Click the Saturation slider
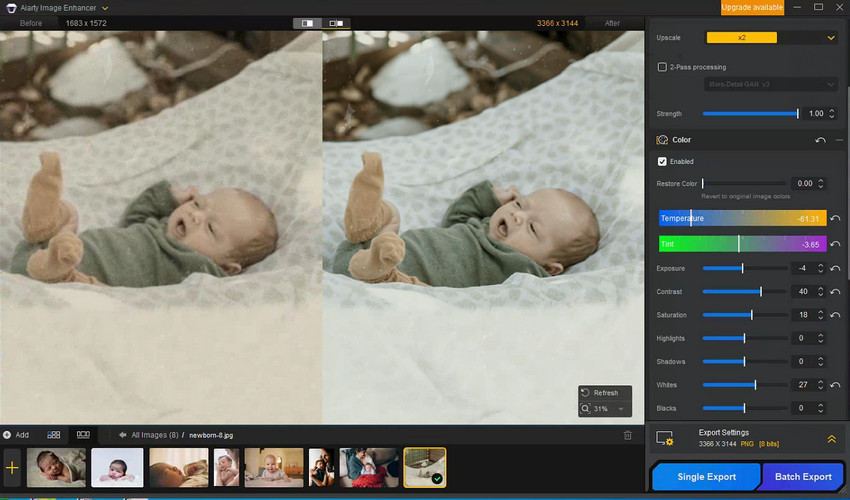 click(x=744, y=315)
